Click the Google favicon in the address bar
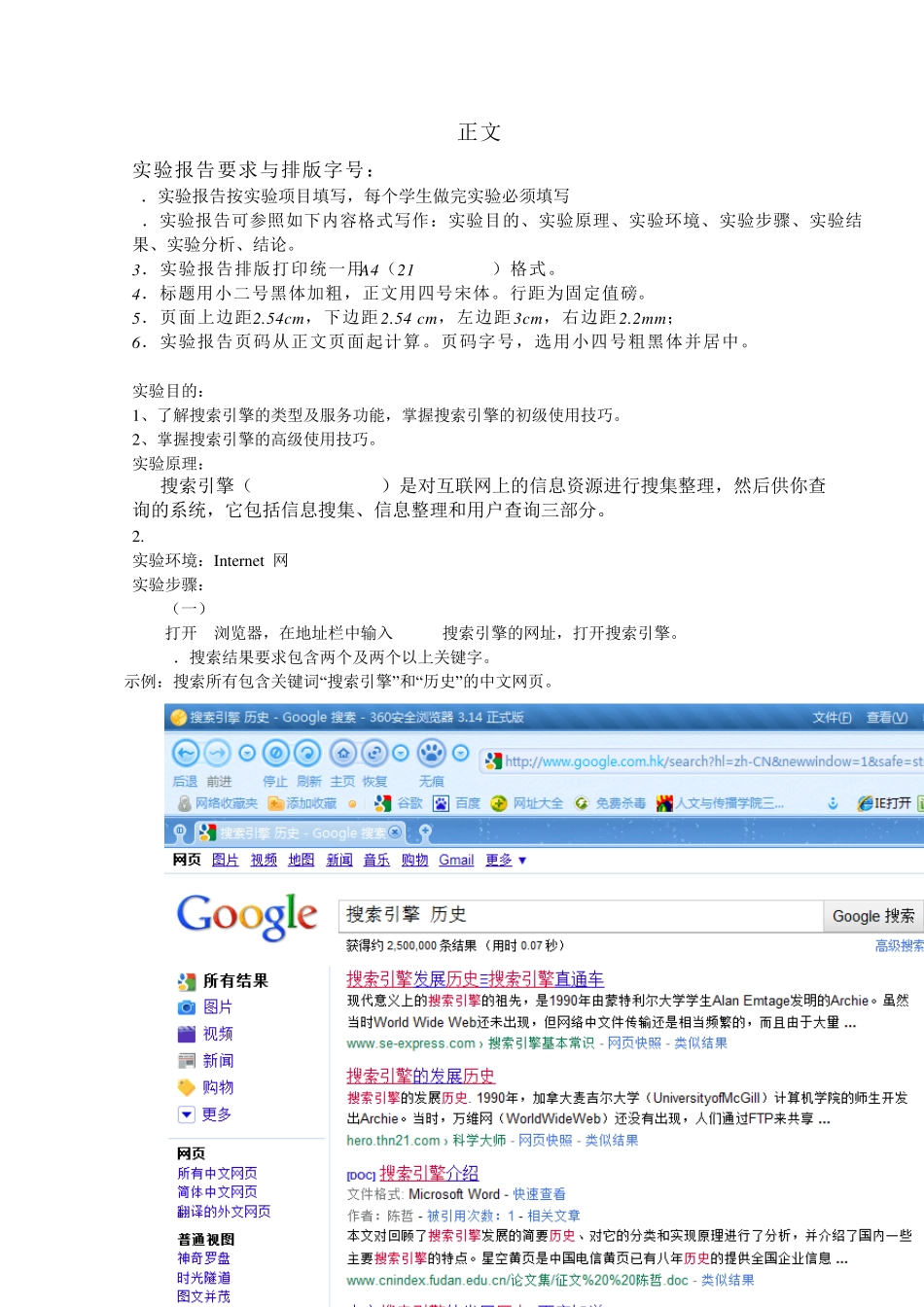This screenshot has height=1307, width=924. pyautogui.click(x=493, y=760)
